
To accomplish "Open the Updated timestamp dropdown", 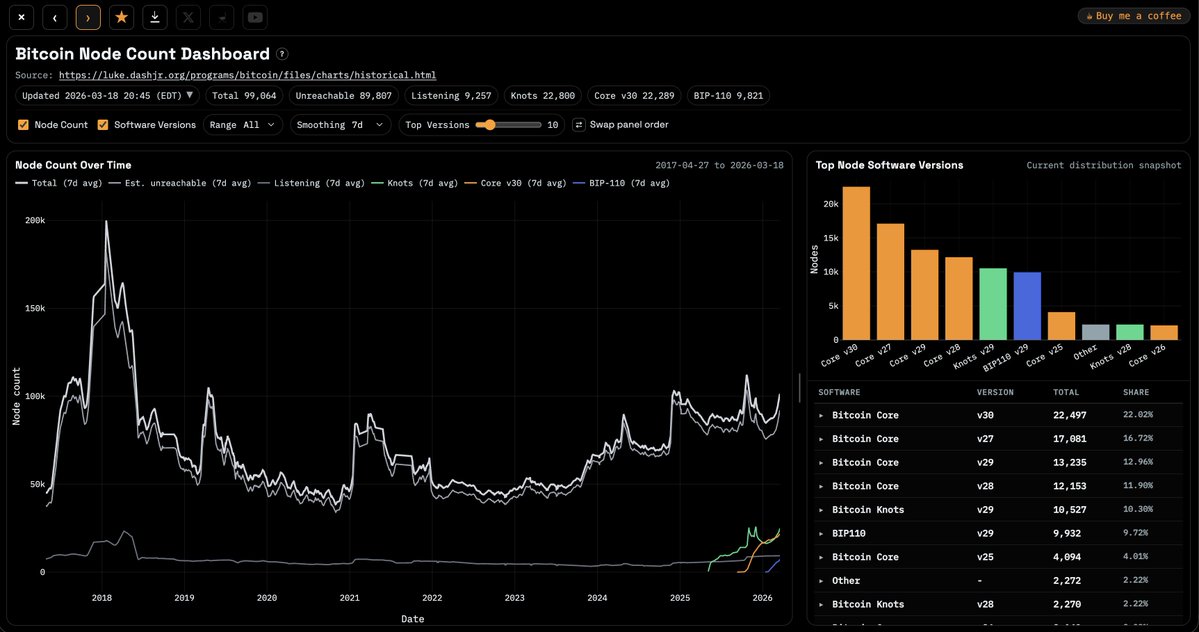I will (107, 96).
